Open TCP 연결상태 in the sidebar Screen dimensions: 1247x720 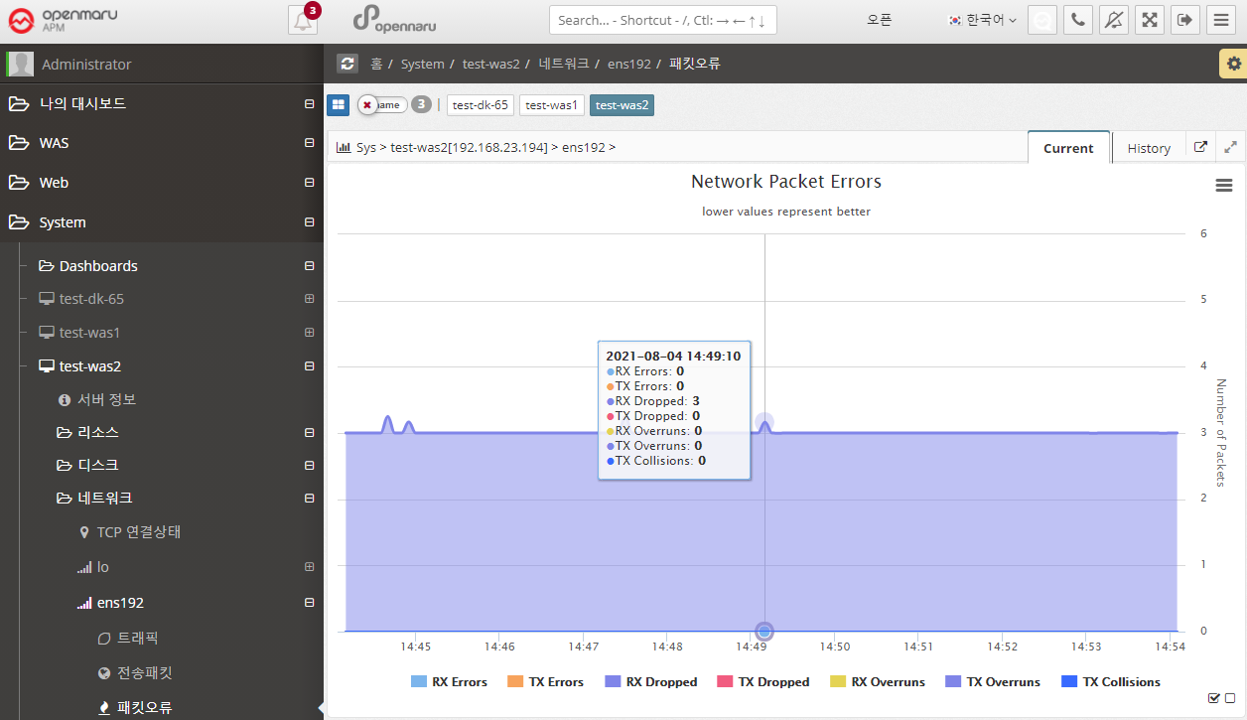coord(138,532)
